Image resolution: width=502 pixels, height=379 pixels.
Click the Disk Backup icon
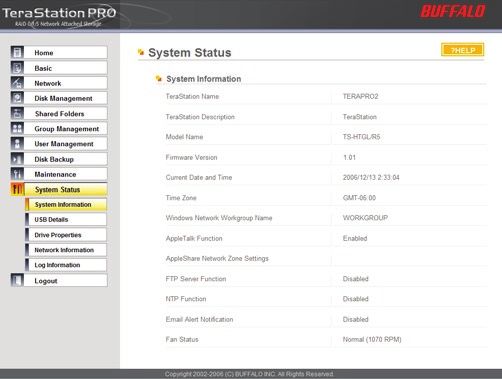[17, 159]
